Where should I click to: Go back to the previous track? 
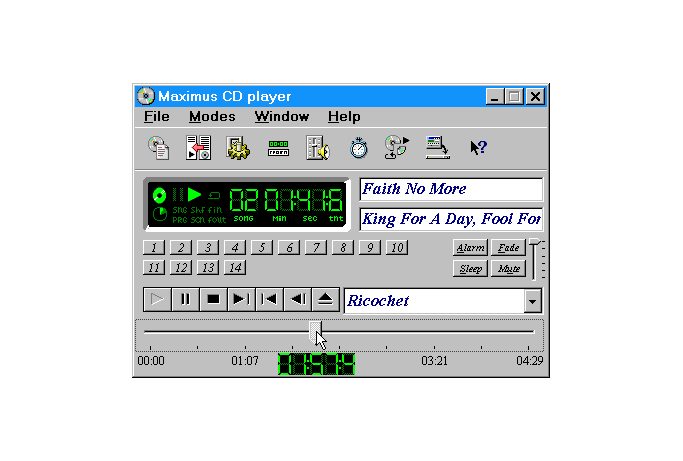pos(269,299)
